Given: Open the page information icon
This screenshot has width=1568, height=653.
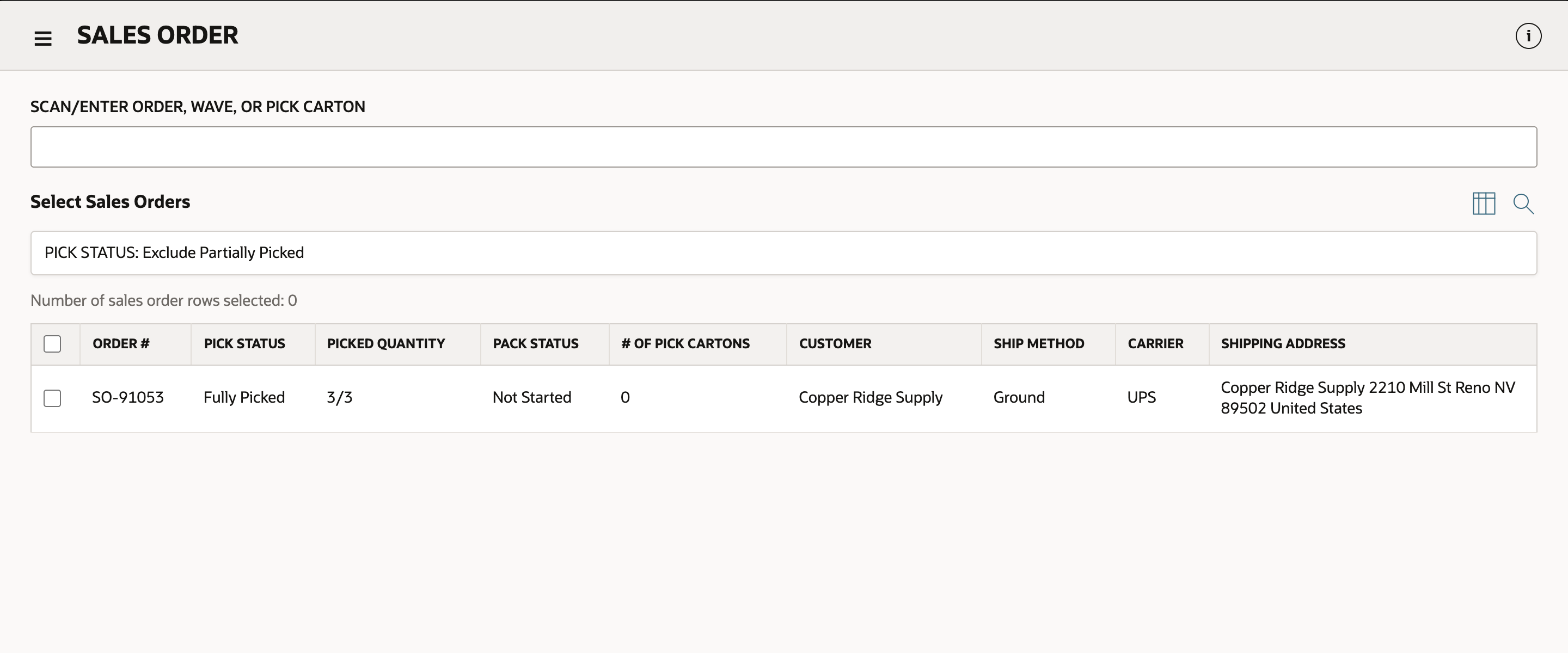Looking at the screenshot, I should [x=1528, y=36].
